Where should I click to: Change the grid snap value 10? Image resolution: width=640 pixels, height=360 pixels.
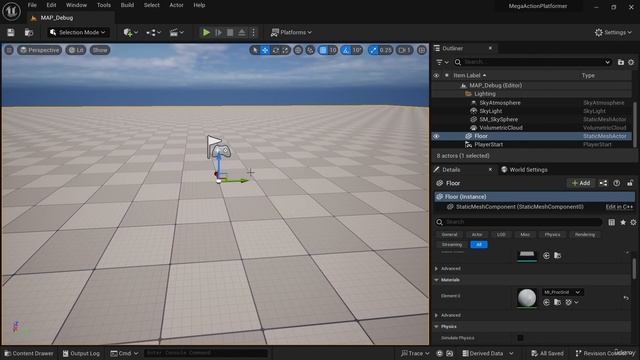tap(333, 50)
